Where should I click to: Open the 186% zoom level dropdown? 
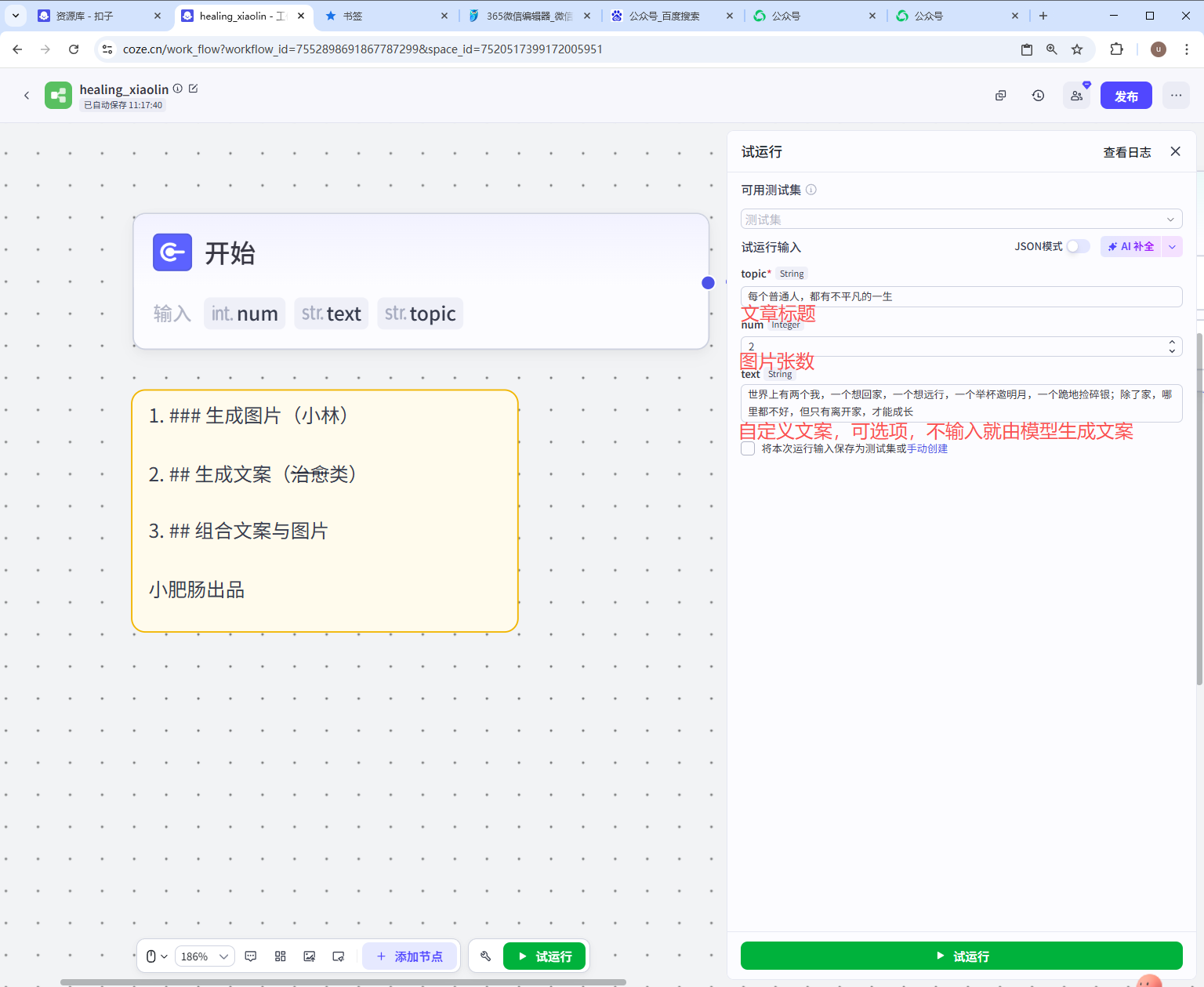[204, 956]
